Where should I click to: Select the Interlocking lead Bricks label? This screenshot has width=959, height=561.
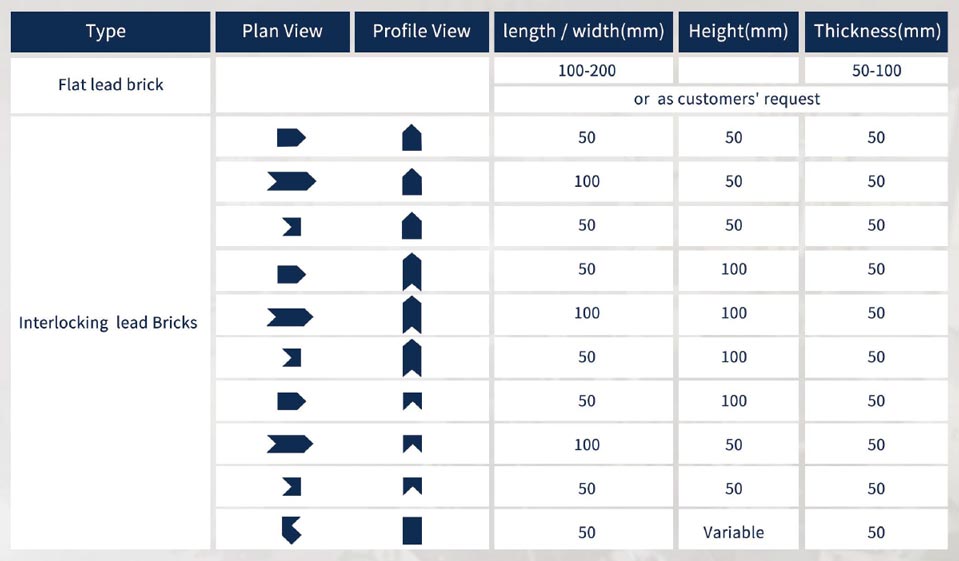click(x=108, y=323)
